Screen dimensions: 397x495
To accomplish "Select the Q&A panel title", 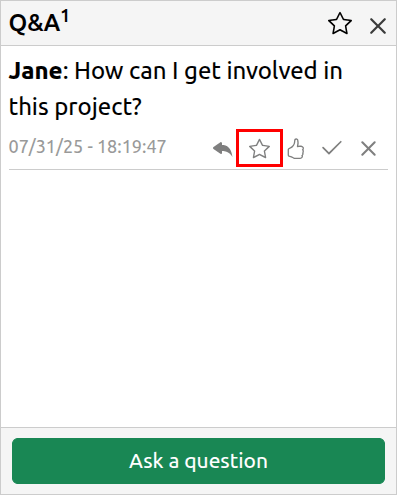I will tap(34, 23).
